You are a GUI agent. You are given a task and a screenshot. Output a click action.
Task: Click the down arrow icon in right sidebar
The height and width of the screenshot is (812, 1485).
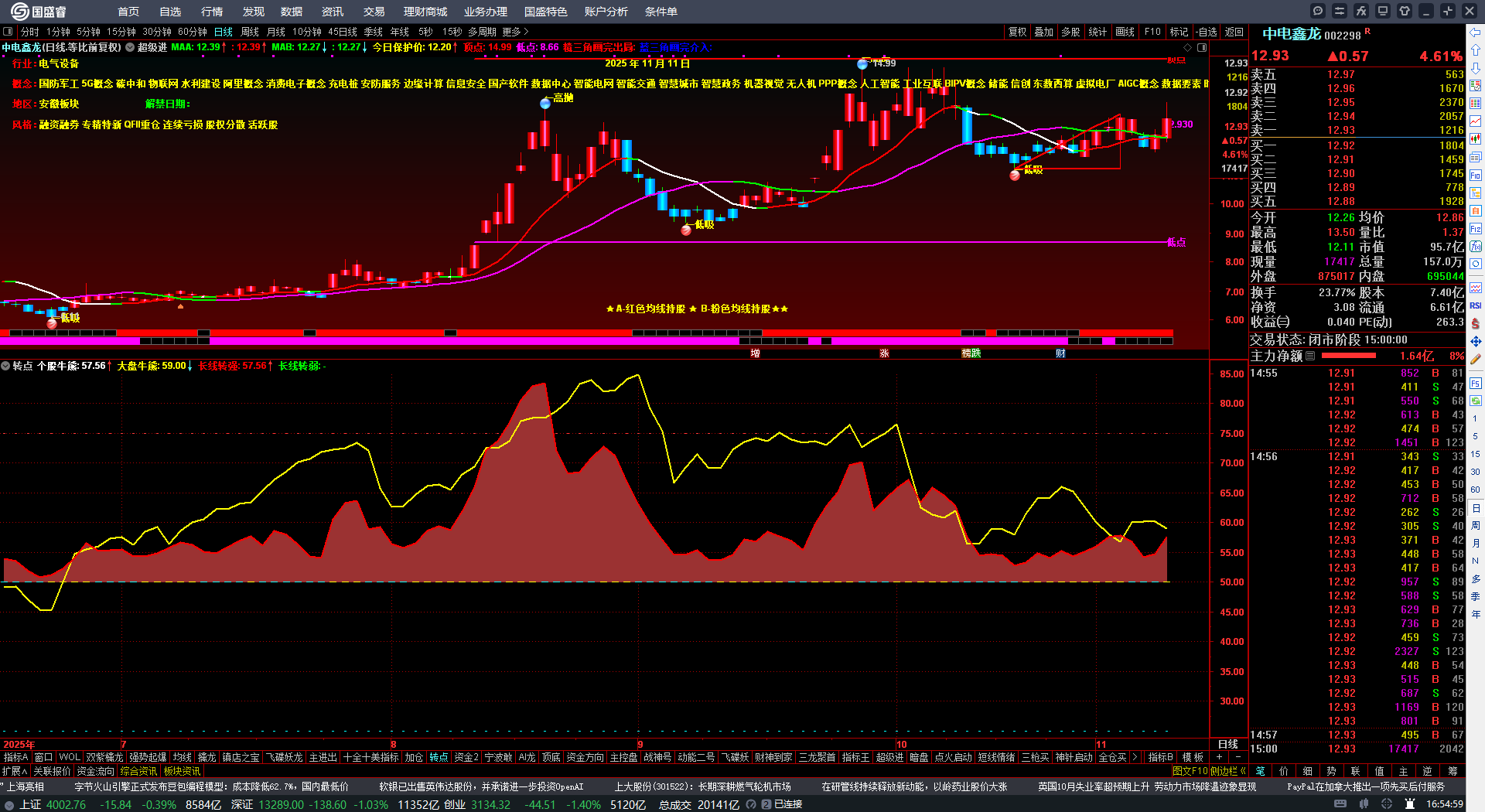pos(1476,68)
